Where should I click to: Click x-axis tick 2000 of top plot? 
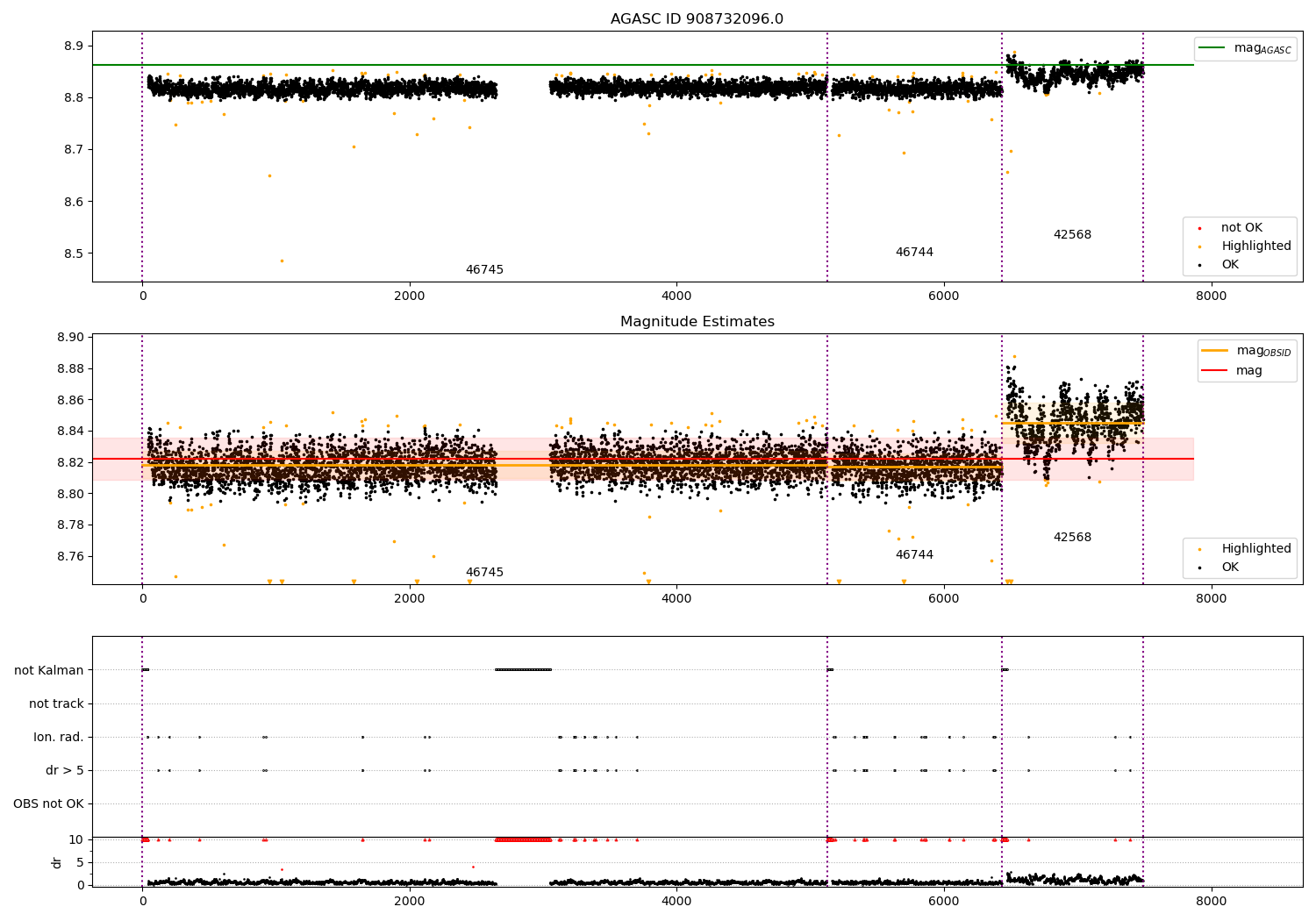point(410,296)
